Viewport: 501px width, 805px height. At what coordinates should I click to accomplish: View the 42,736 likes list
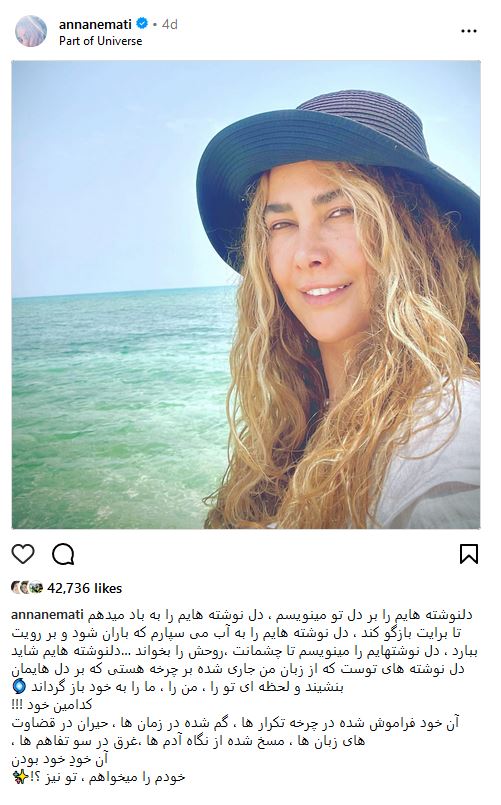pos(85,588)
